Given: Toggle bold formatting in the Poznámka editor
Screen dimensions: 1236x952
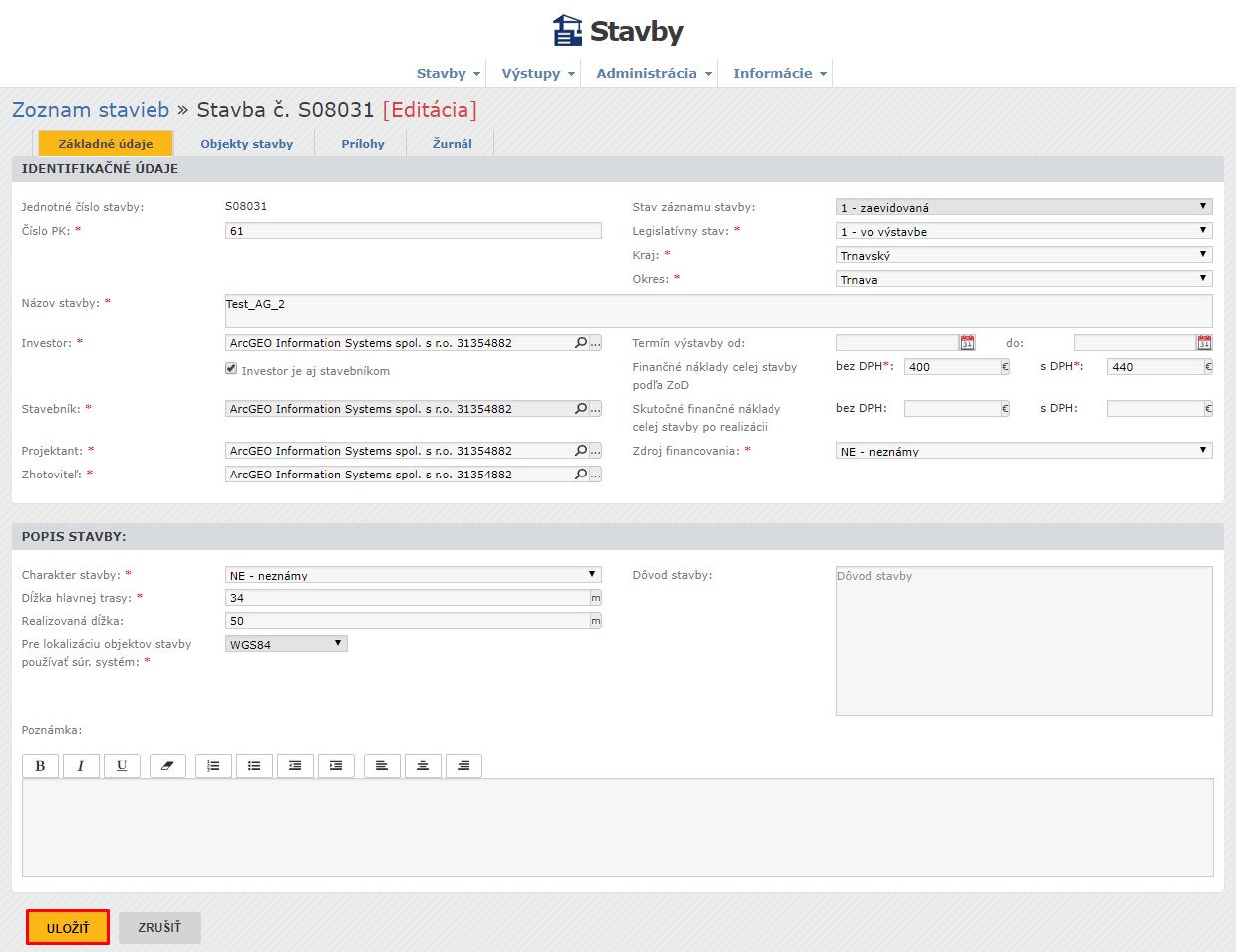Looking at the screenshot, I should coord(40,766).
